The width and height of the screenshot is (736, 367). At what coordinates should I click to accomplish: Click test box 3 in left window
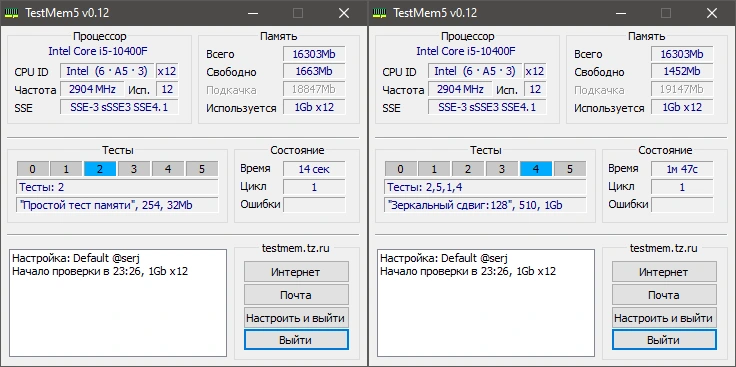pyautogui.click(x=134, y=169)
